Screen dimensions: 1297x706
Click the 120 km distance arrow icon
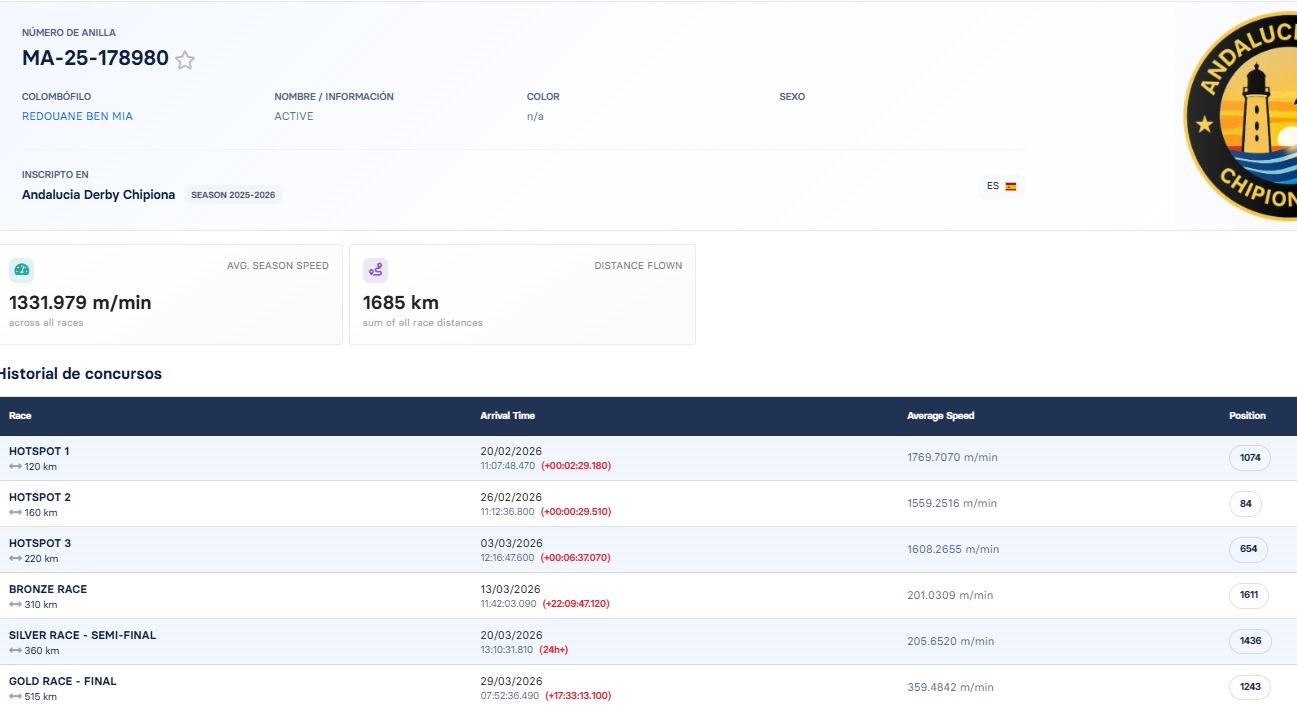(15, 467)
